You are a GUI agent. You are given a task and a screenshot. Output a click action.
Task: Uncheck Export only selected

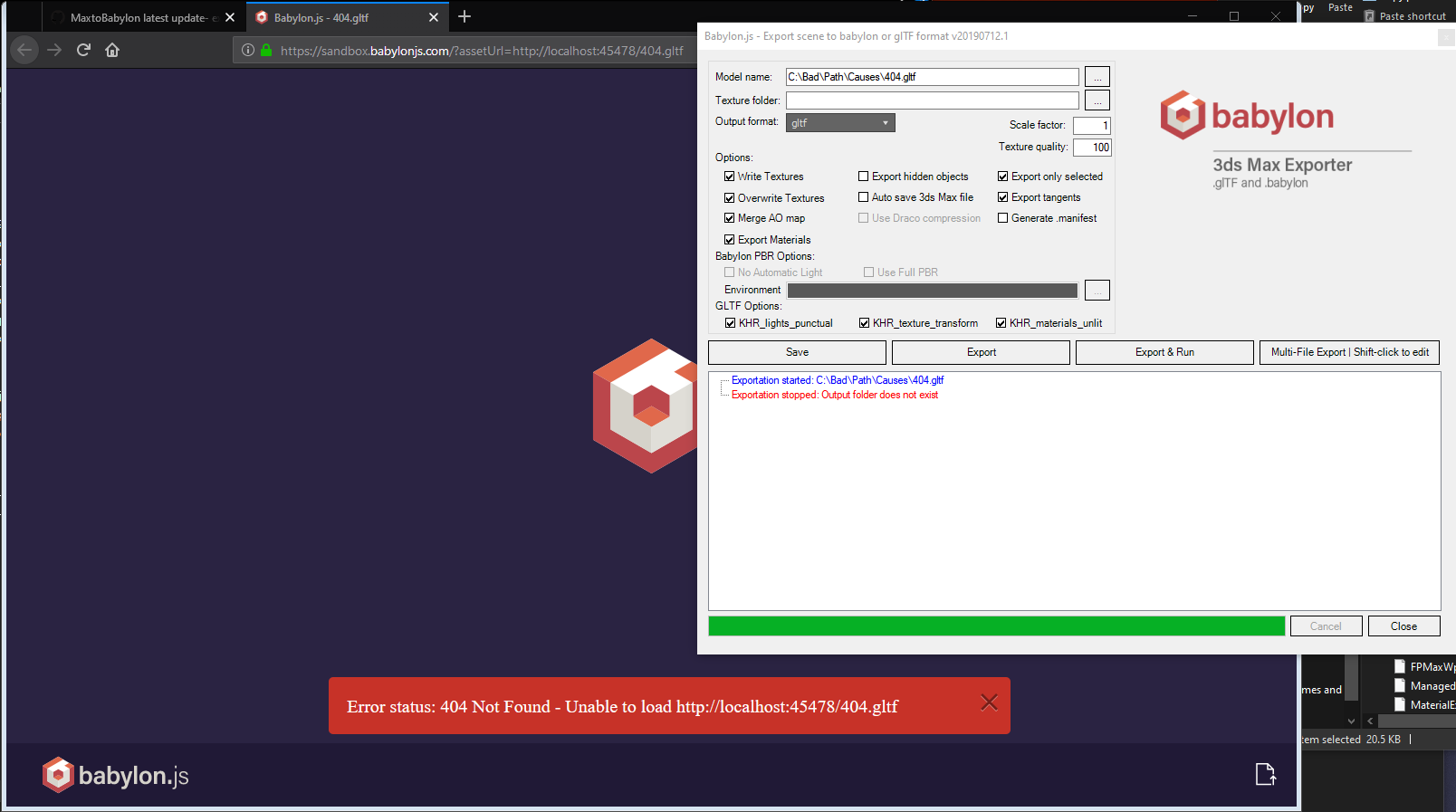point(1003,177)
